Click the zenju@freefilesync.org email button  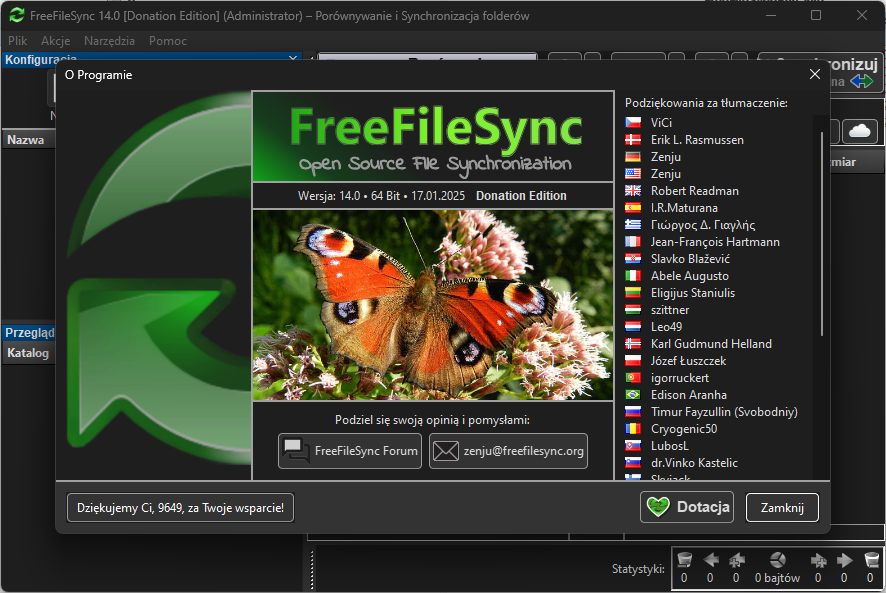[508, 451]
